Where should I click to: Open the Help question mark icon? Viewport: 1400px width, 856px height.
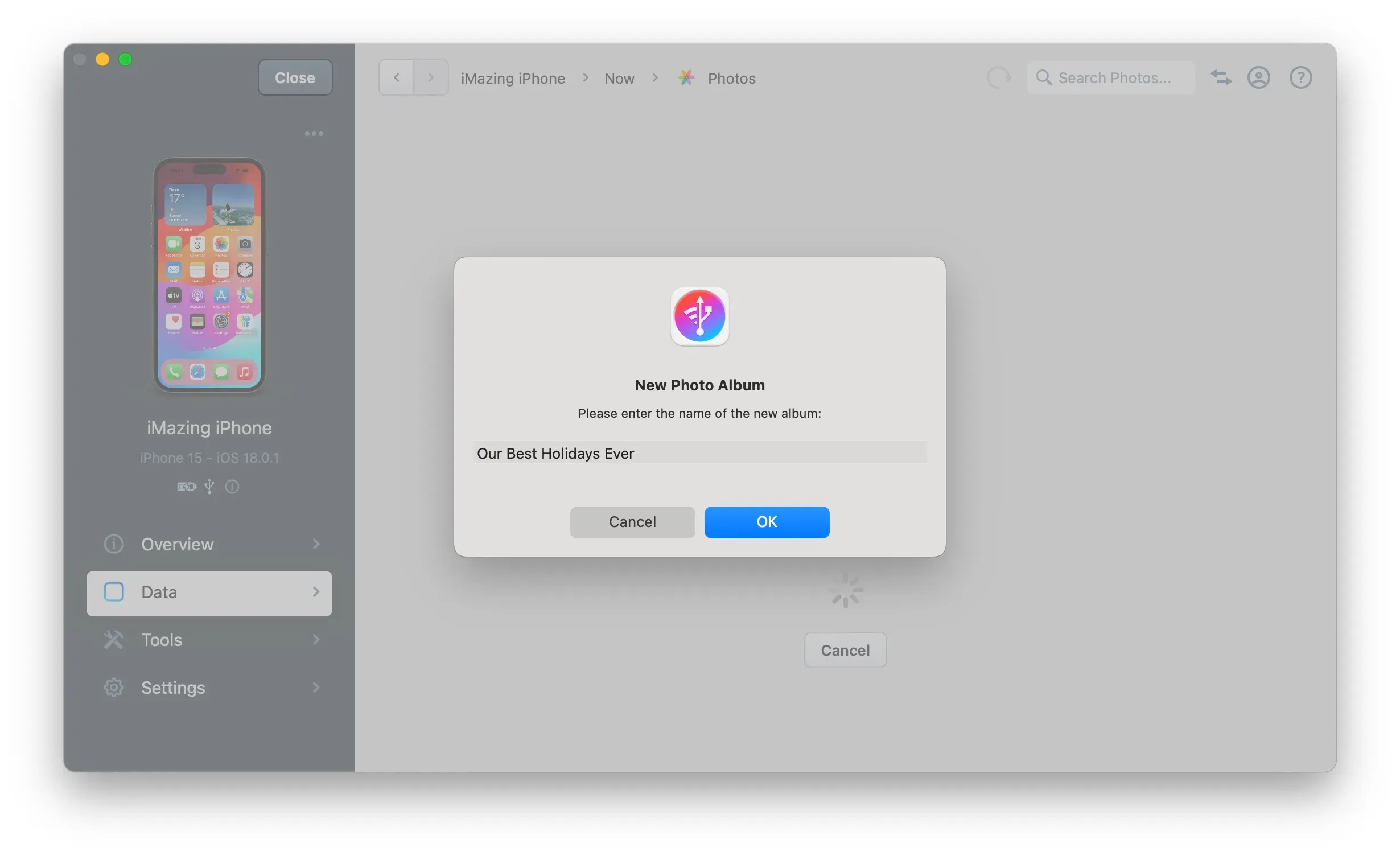click(x=1301, y=77)
